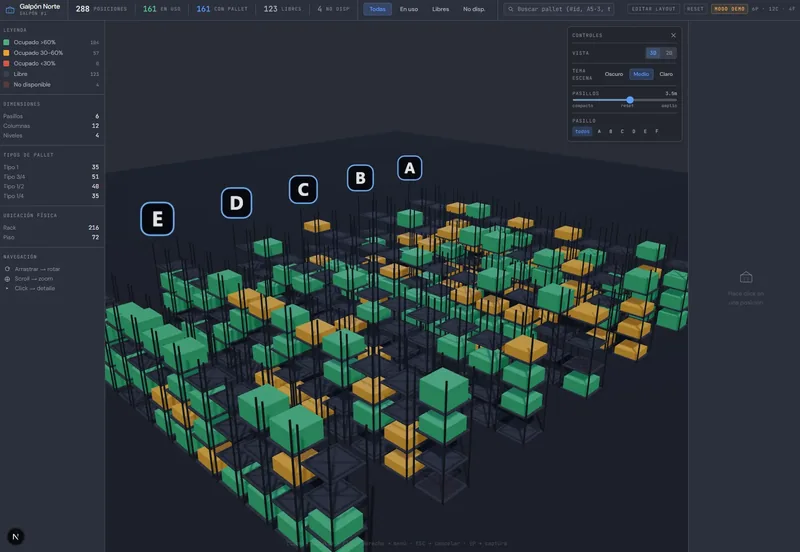Click the Tipo 1/2 pallet type row
The width and height of the screenshot is (800, 552).
click(x=51, y=186)
